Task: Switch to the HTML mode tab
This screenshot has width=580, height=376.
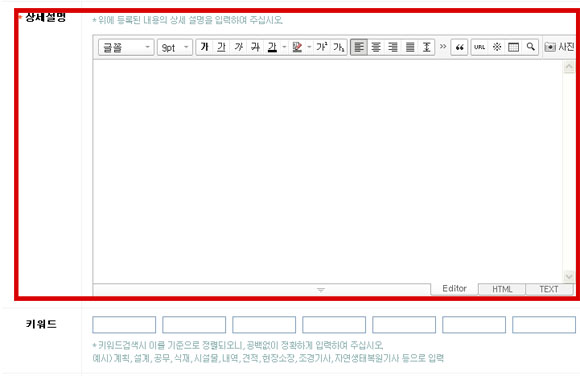Action: click(x=502, y=289)
